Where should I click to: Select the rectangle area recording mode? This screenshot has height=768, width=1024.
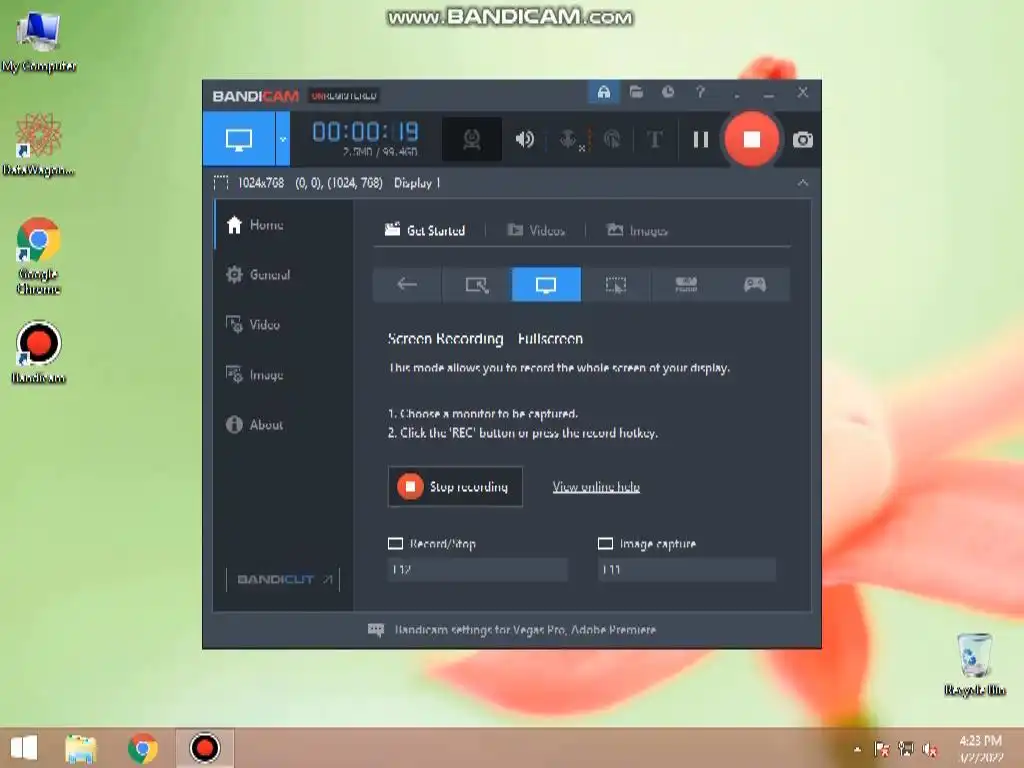[x=477, y=284]
